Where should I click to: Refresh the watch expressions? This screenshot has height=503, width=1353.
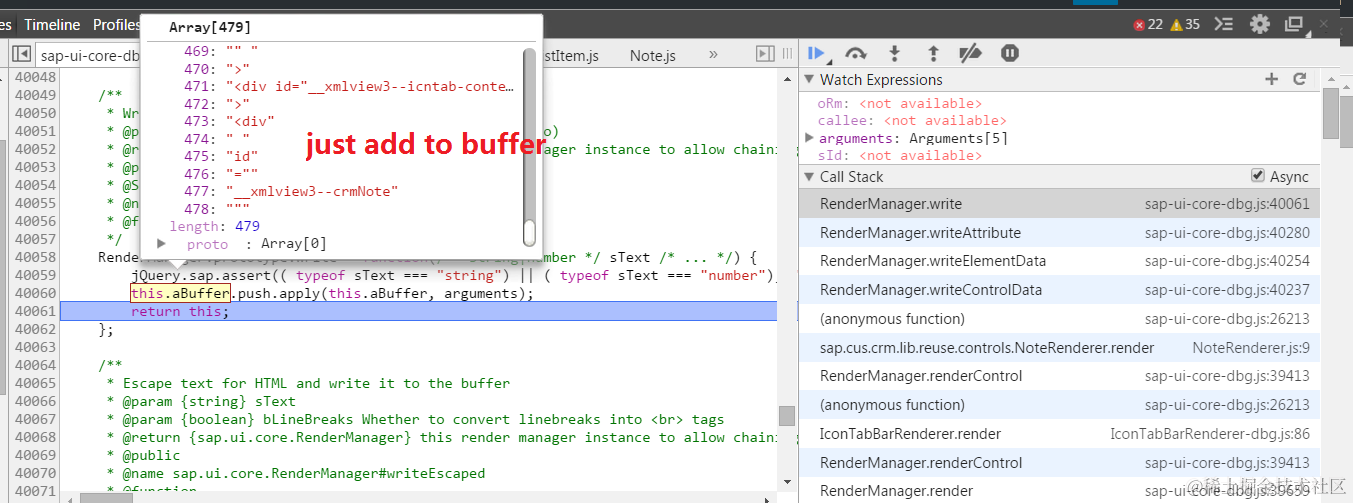click(1300, 79)
